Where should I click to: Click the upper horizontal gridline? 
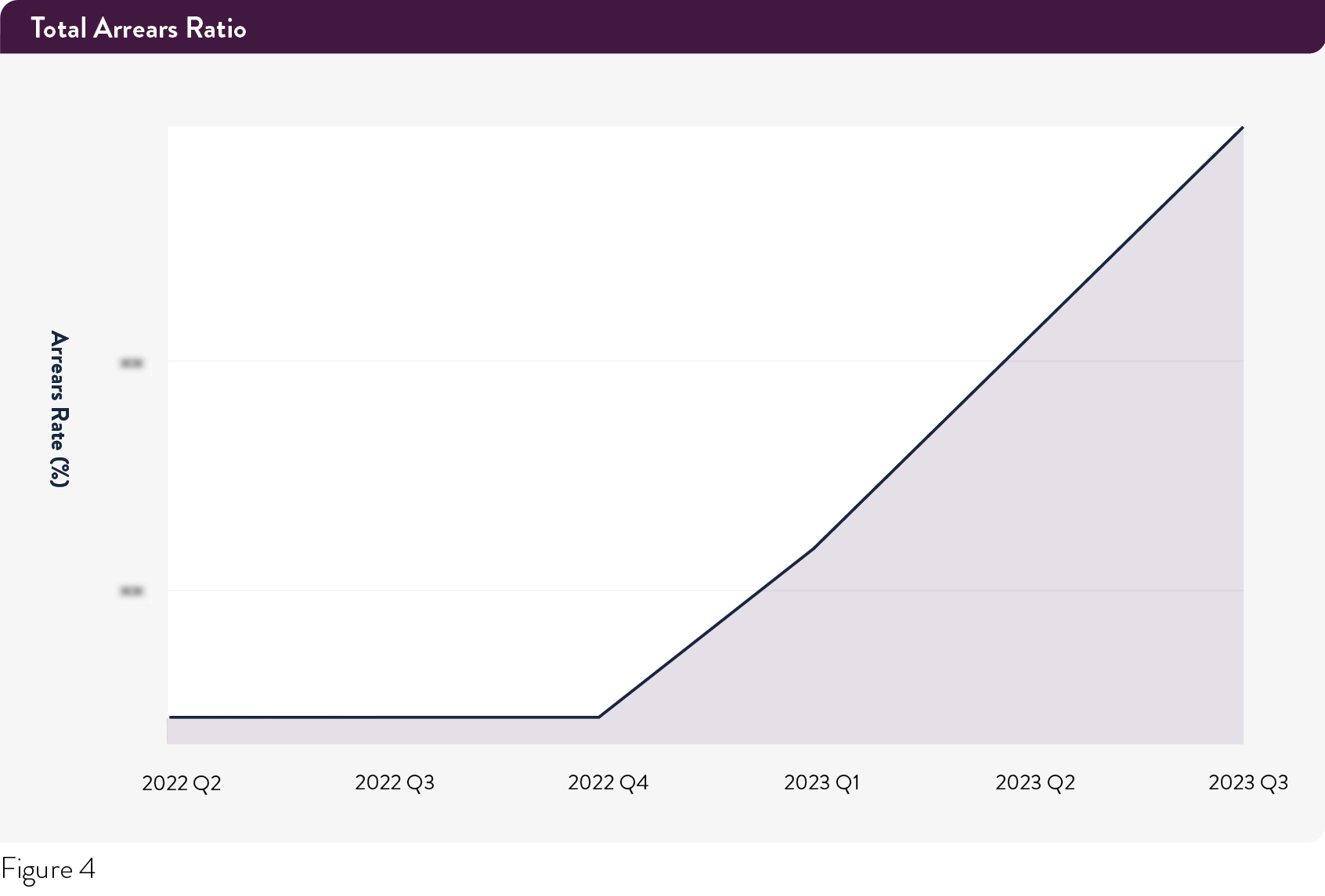(548, 361)
